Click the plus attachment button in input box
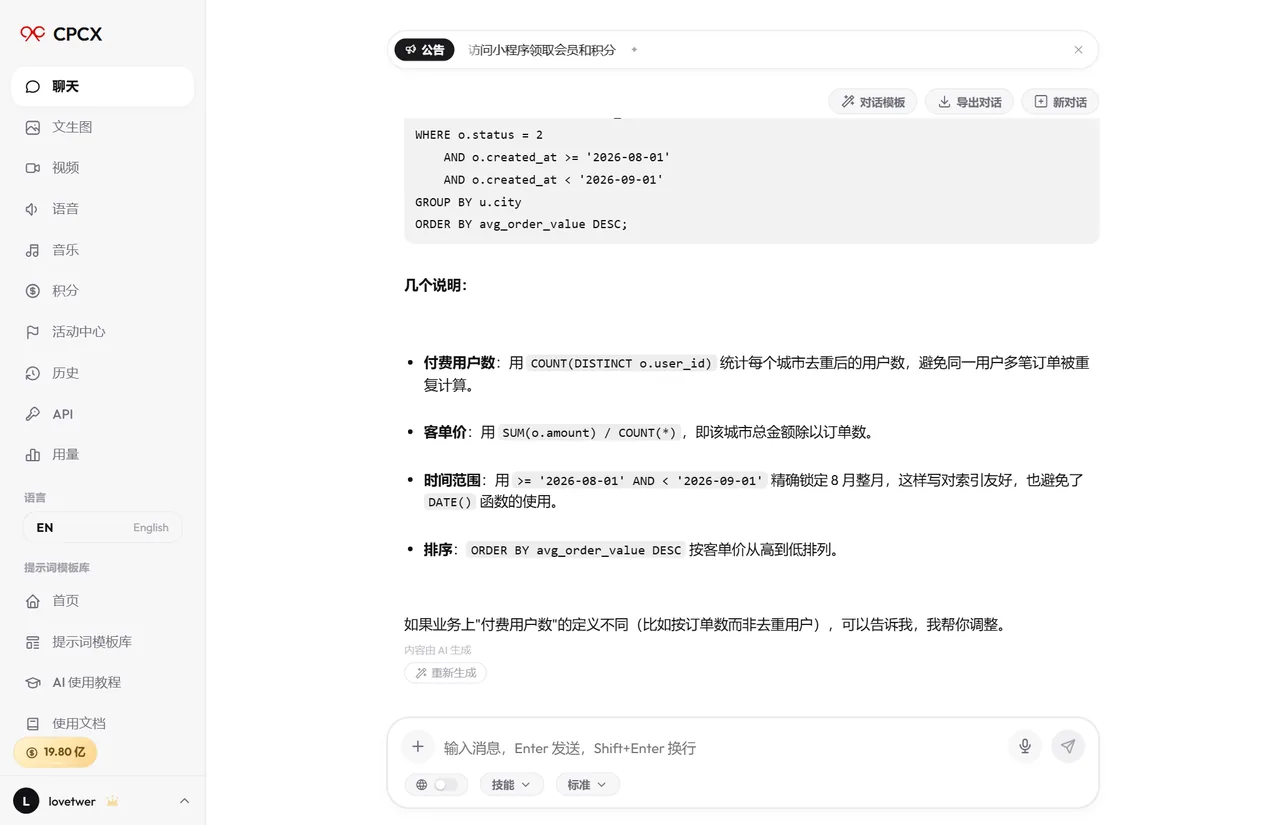 pyautogui.click(x=418, y=747)
